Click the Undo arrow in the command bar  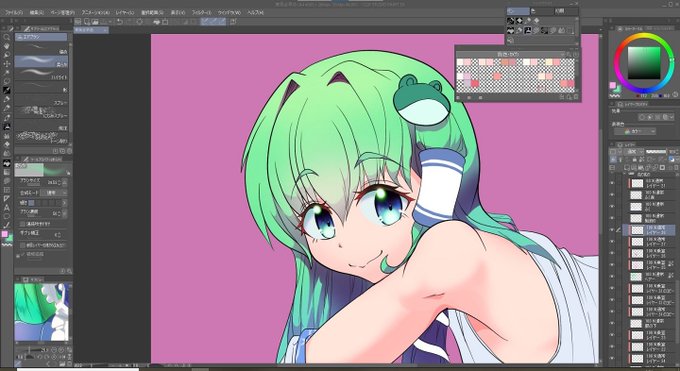pos(120,21)
